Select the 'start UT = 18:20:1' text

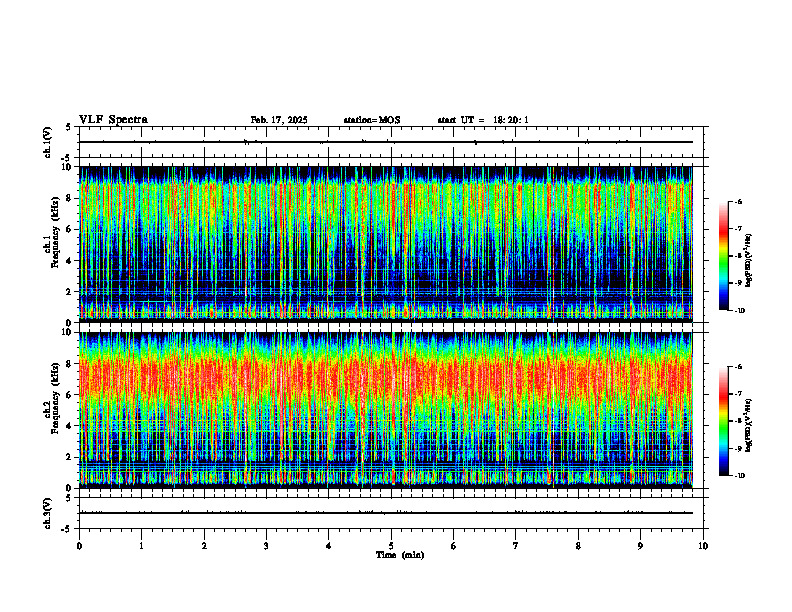coord(483,120)
